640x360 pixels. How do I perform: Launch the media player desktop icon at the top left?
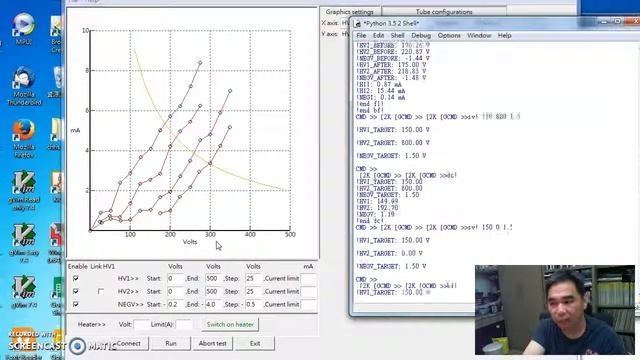(x=24, y=29)
